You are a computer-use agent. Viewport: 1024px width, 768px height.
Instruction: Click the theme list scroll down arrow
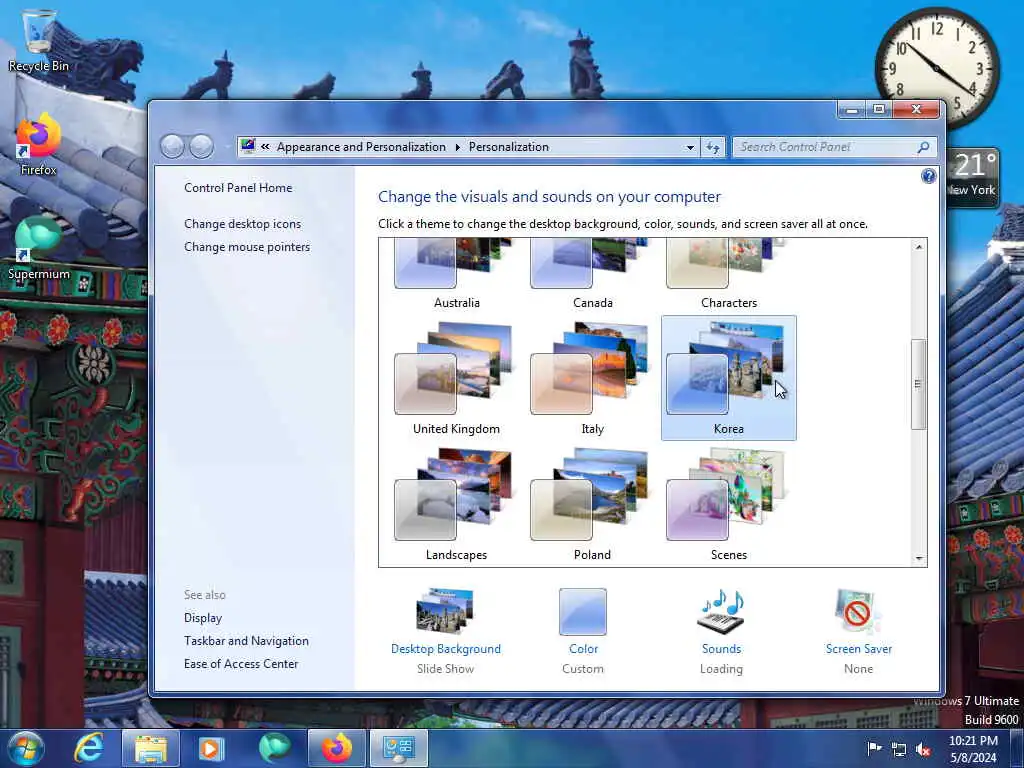[x=919, y=558]
